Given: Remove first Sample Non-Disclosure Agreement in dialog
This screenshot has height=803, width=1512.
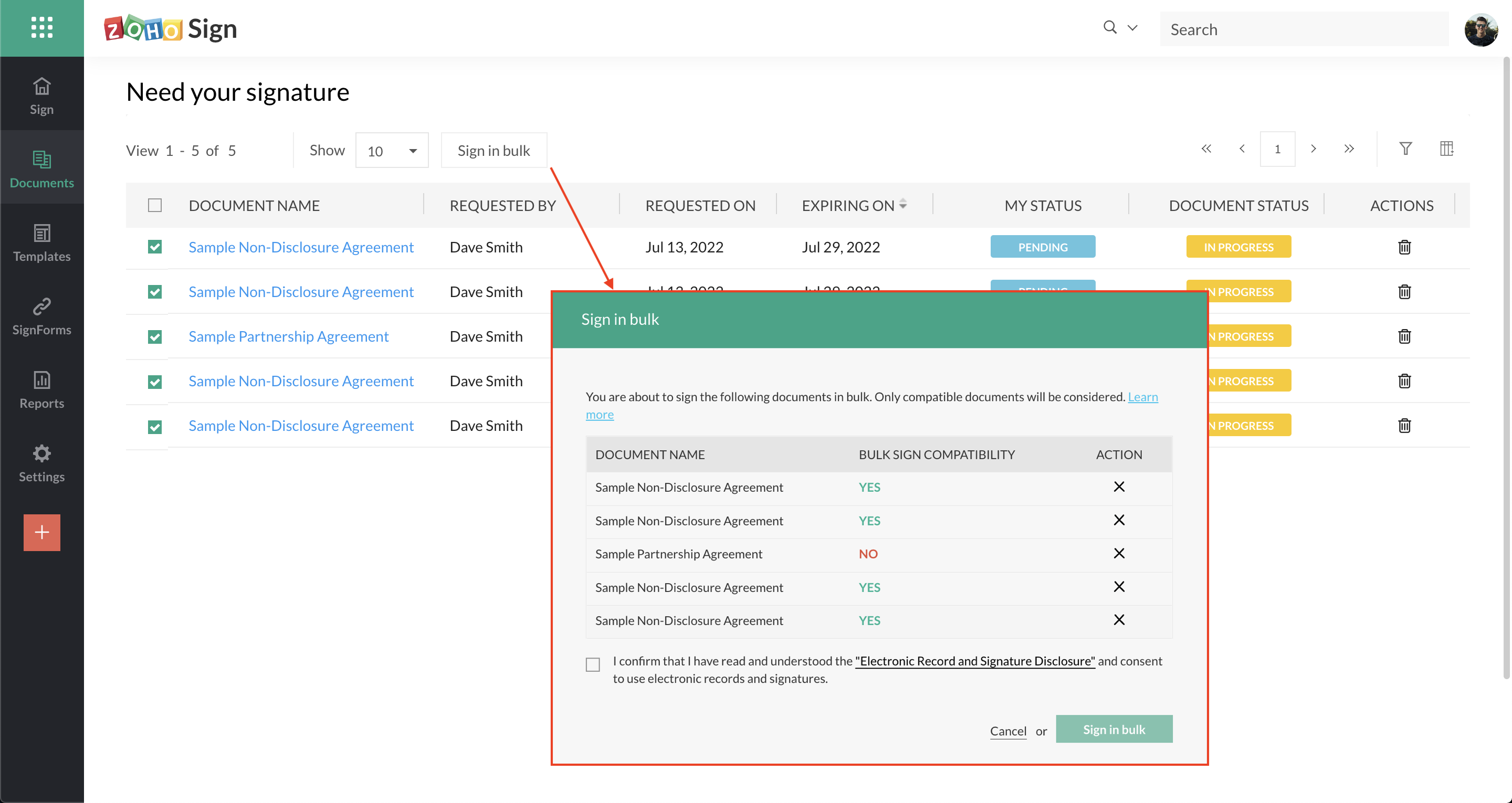Looking at the screenshot, I should pyautogui.click(x=1119, y=487).
